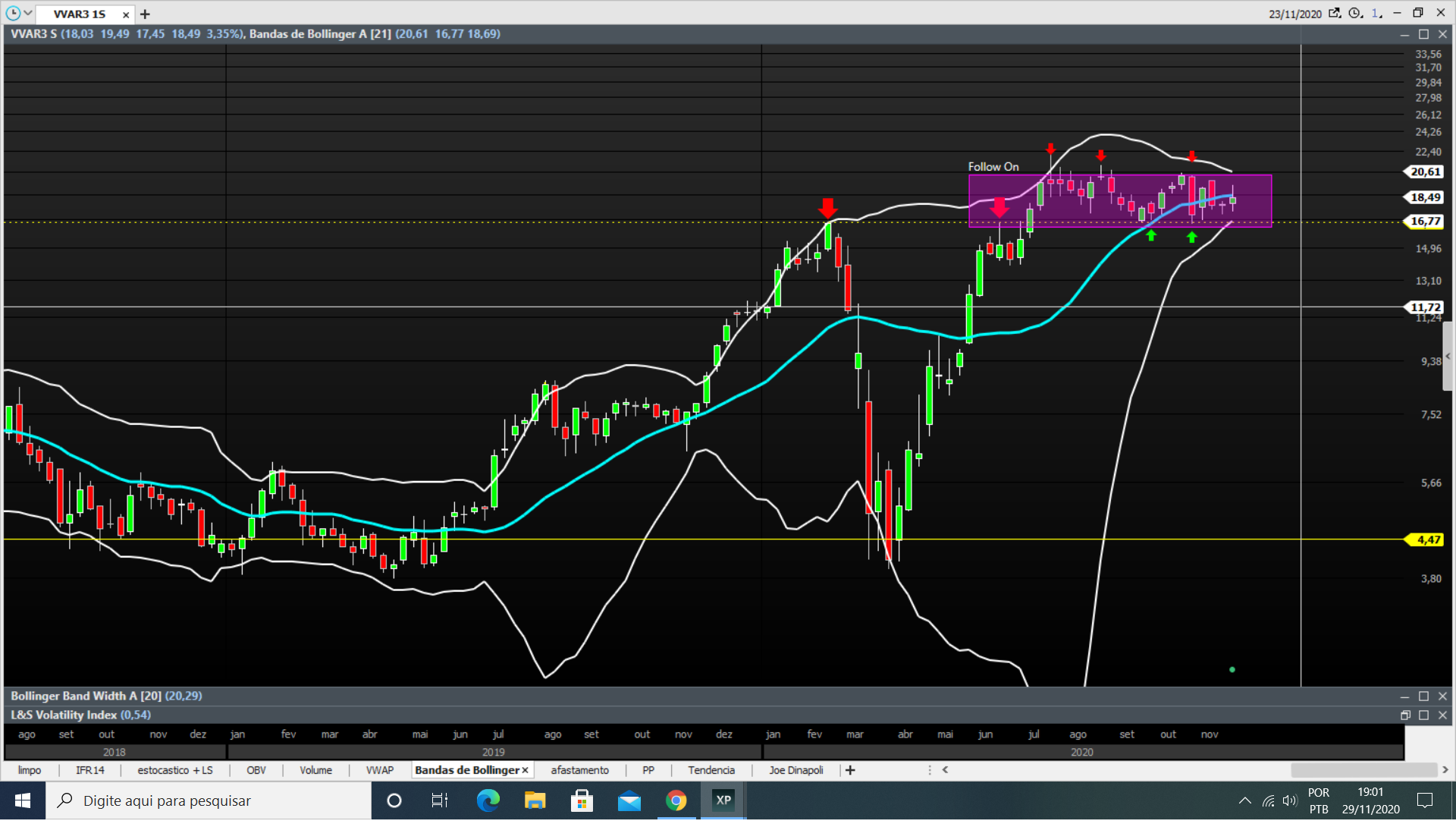Open the XP application in taskbar

tap(723, 800)
